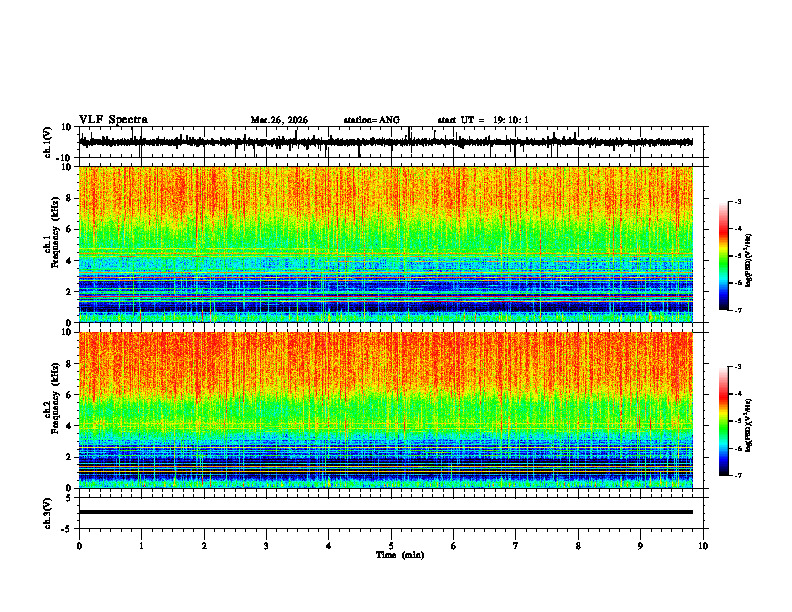The image size is (792, 612).
Task: Click the ch.3 flat black voltage trace
Action: pos(386,512)
